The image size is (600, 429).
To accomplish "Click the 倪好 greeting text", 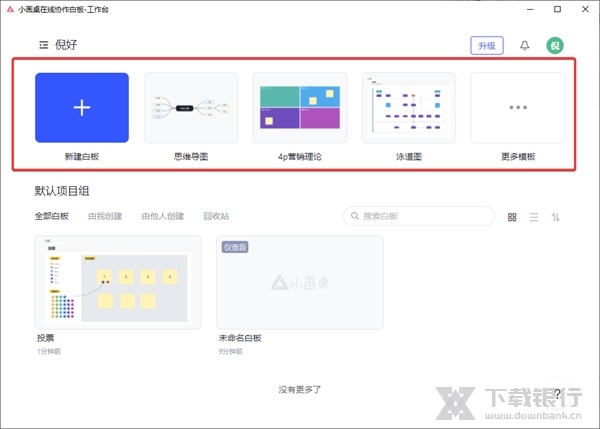I will (x=66, y=45).
